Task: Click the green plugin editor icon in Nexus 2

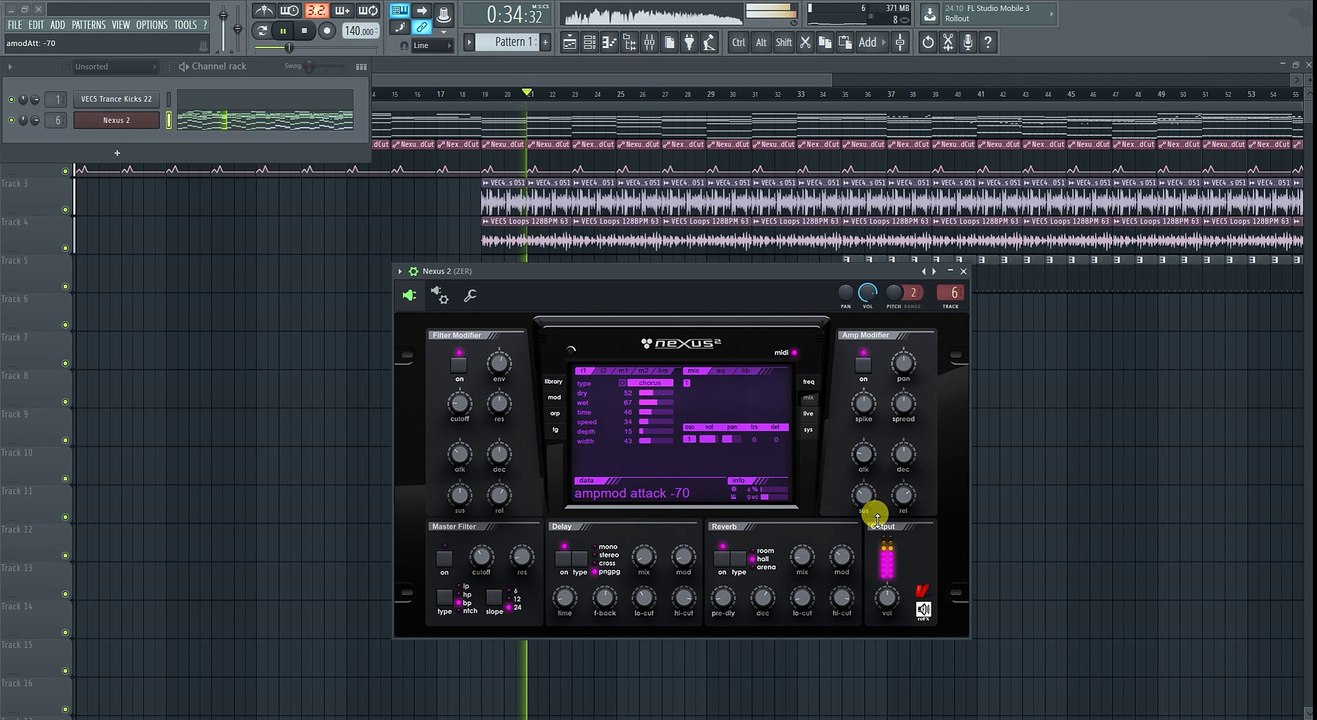Action: (x=409, y=295)
